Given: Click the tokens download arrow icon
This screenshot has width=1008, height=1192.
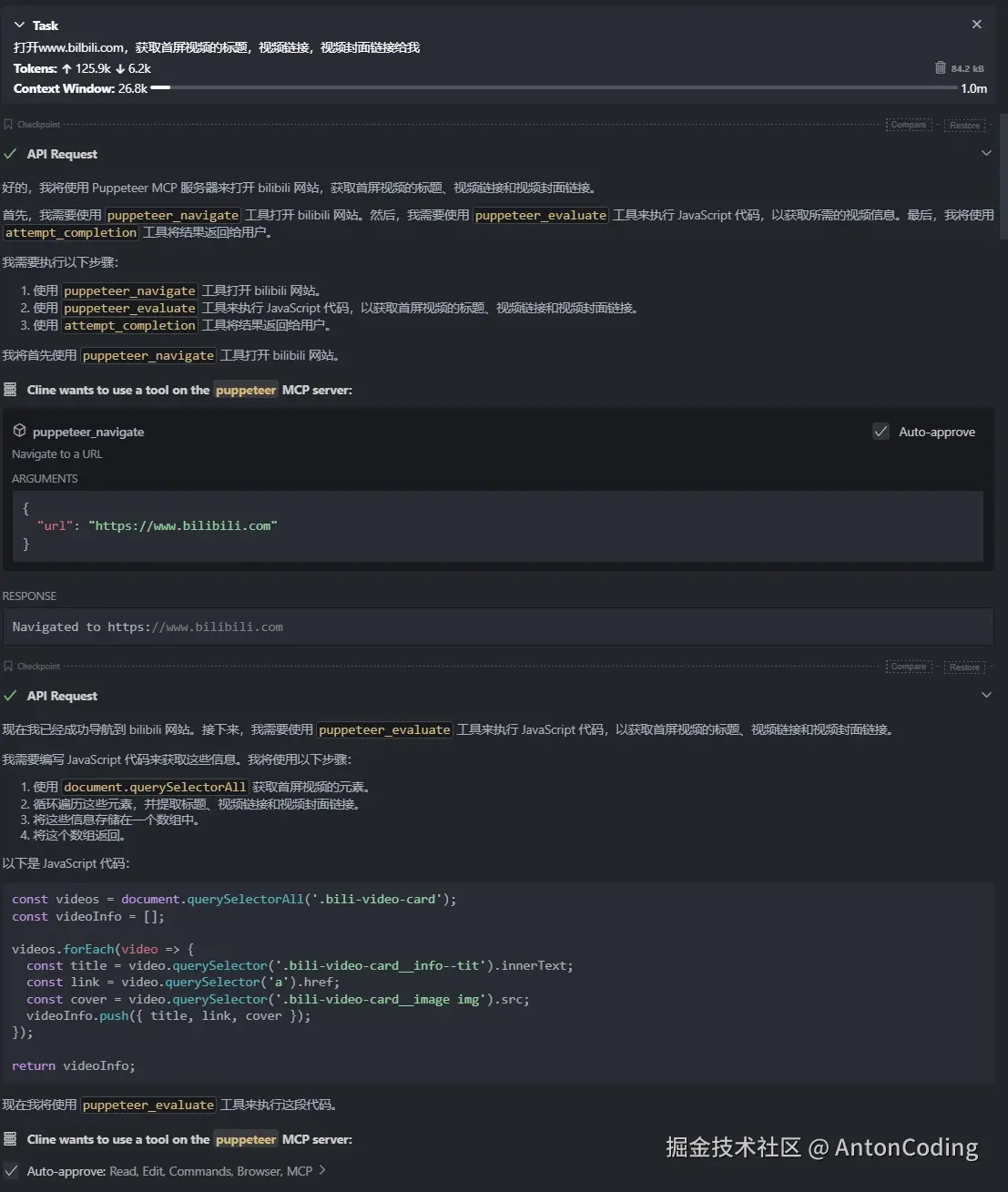Looking at the screenshot, I should point(120,68).
